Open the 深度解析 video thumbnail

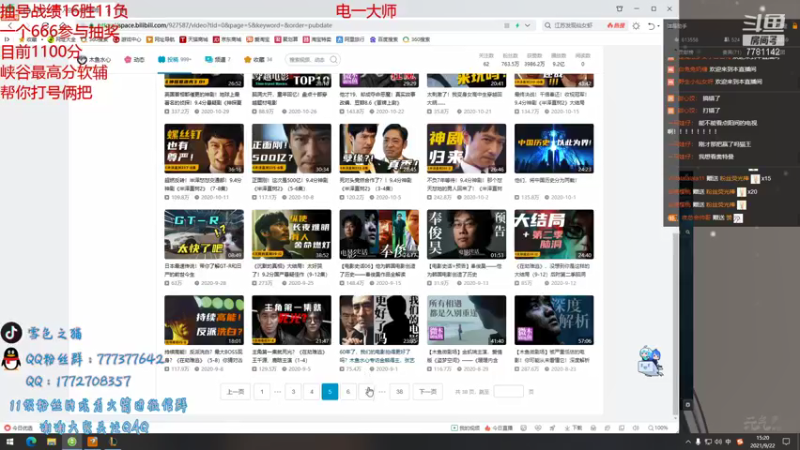(554, 320)
